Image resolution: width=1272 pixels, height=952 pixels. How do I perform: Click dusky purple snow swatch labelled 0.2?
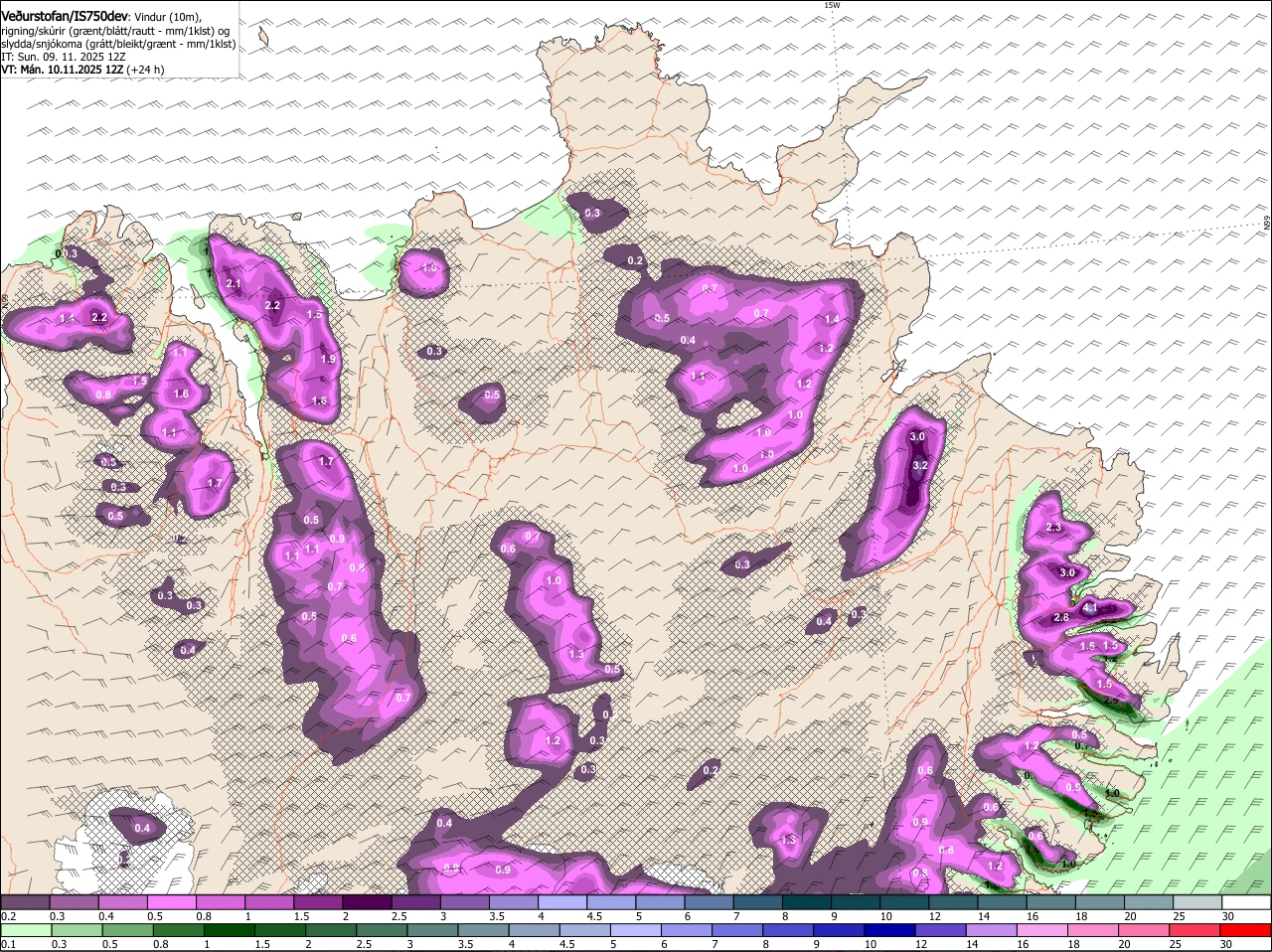tap(25, 901)
